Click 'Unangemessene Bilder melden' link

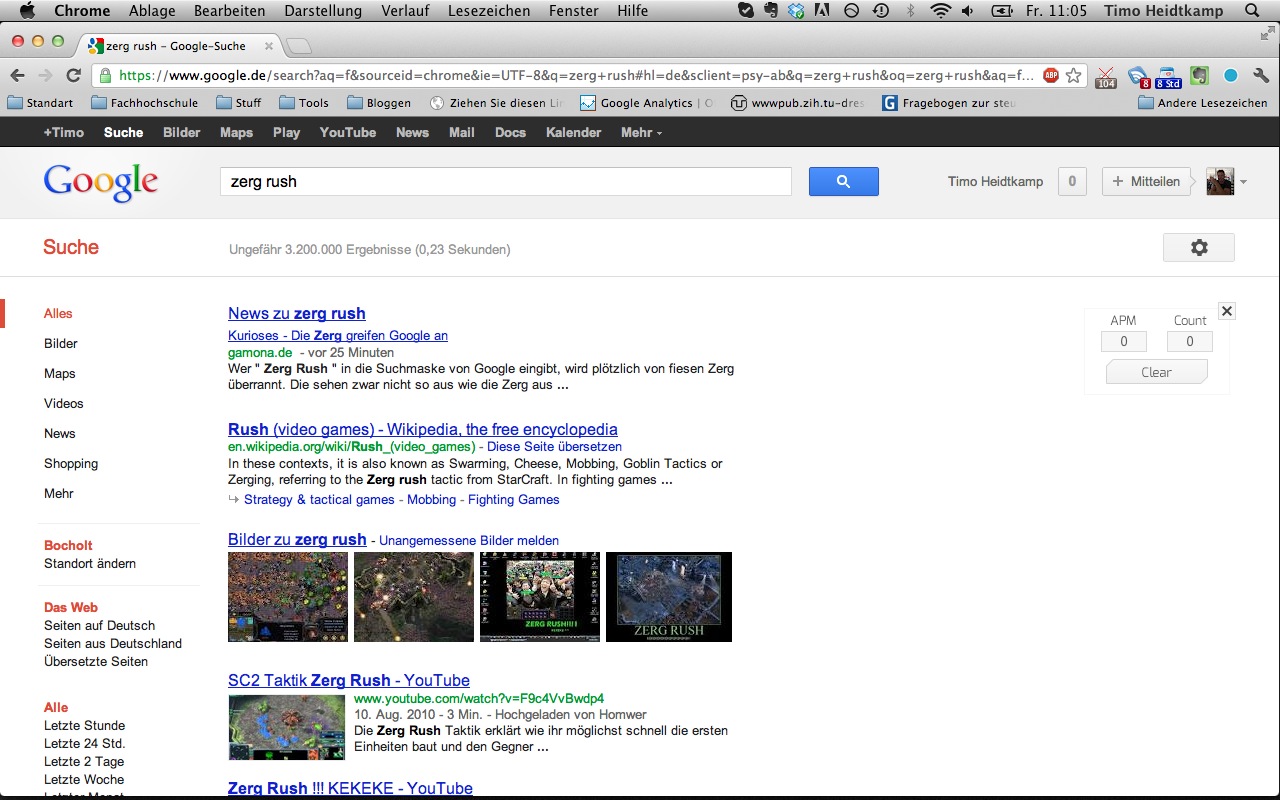click(469, 541)
